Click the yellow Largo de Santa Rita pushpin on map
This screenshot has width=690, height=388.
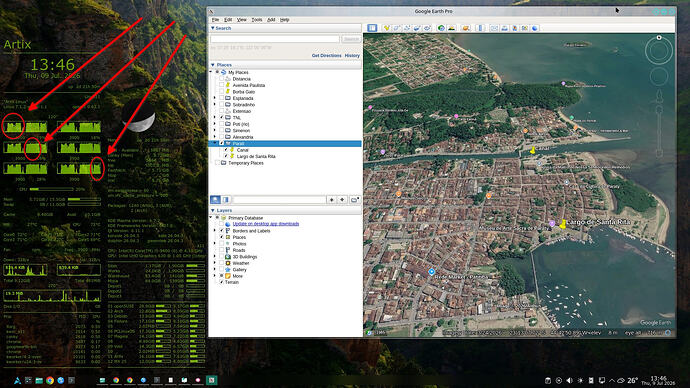563,224
